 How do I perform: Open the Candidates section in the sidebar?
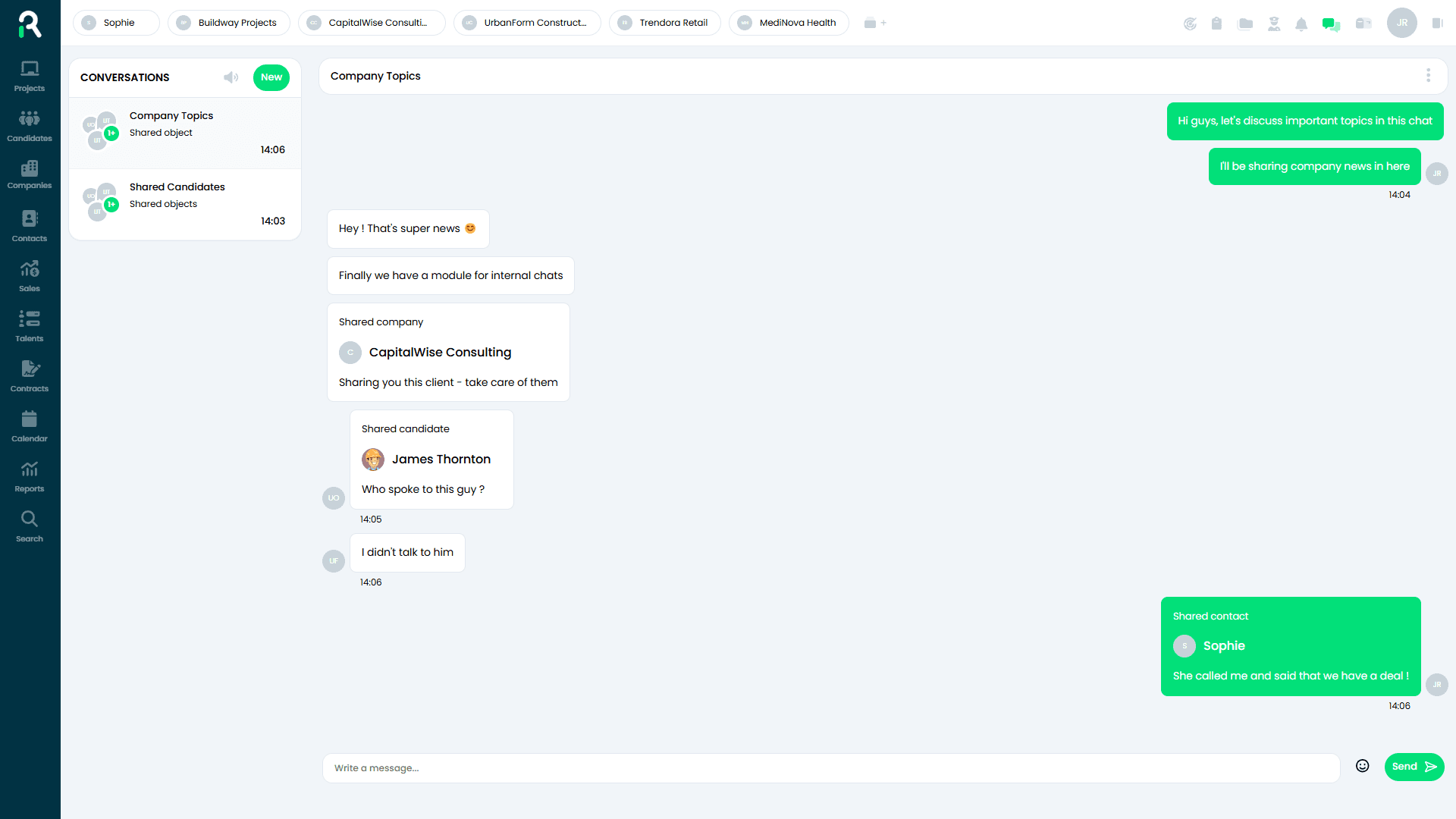click(29, 124)
